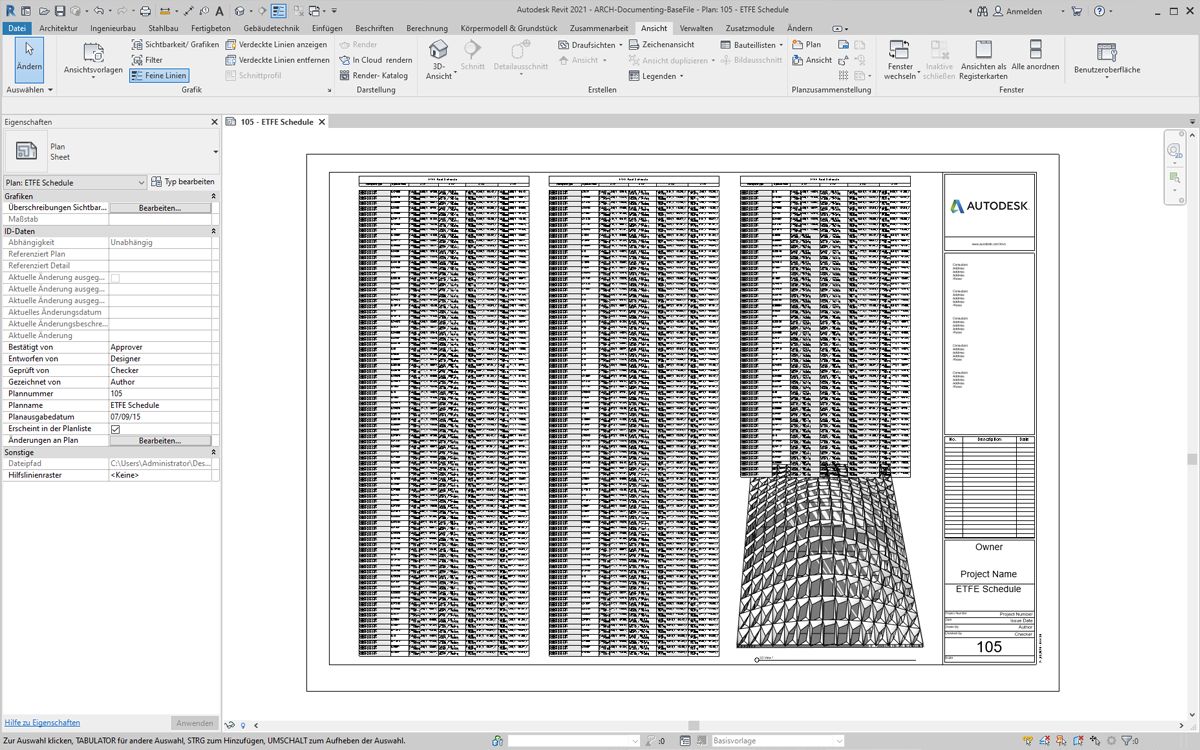Image resolution: width=1200 pixels, height=750 pixels.
Task: Click the 3D-Ansicht house icon
Action: pos(438,49)
